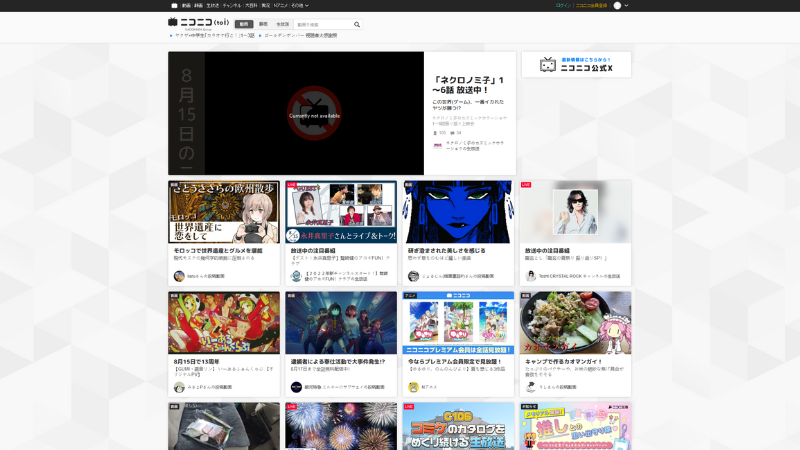Open 今ならプレミアム会員限定で見放題! title
800x450 pixels.
click(455, 361)
